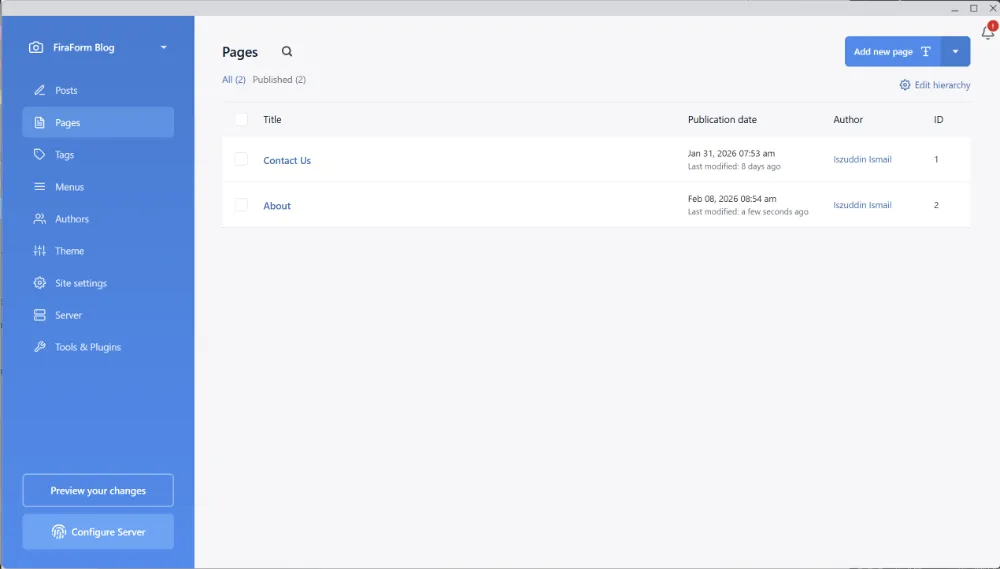
Task: Click author Iszuddin Ismail in About row
Action: [862, 205]
